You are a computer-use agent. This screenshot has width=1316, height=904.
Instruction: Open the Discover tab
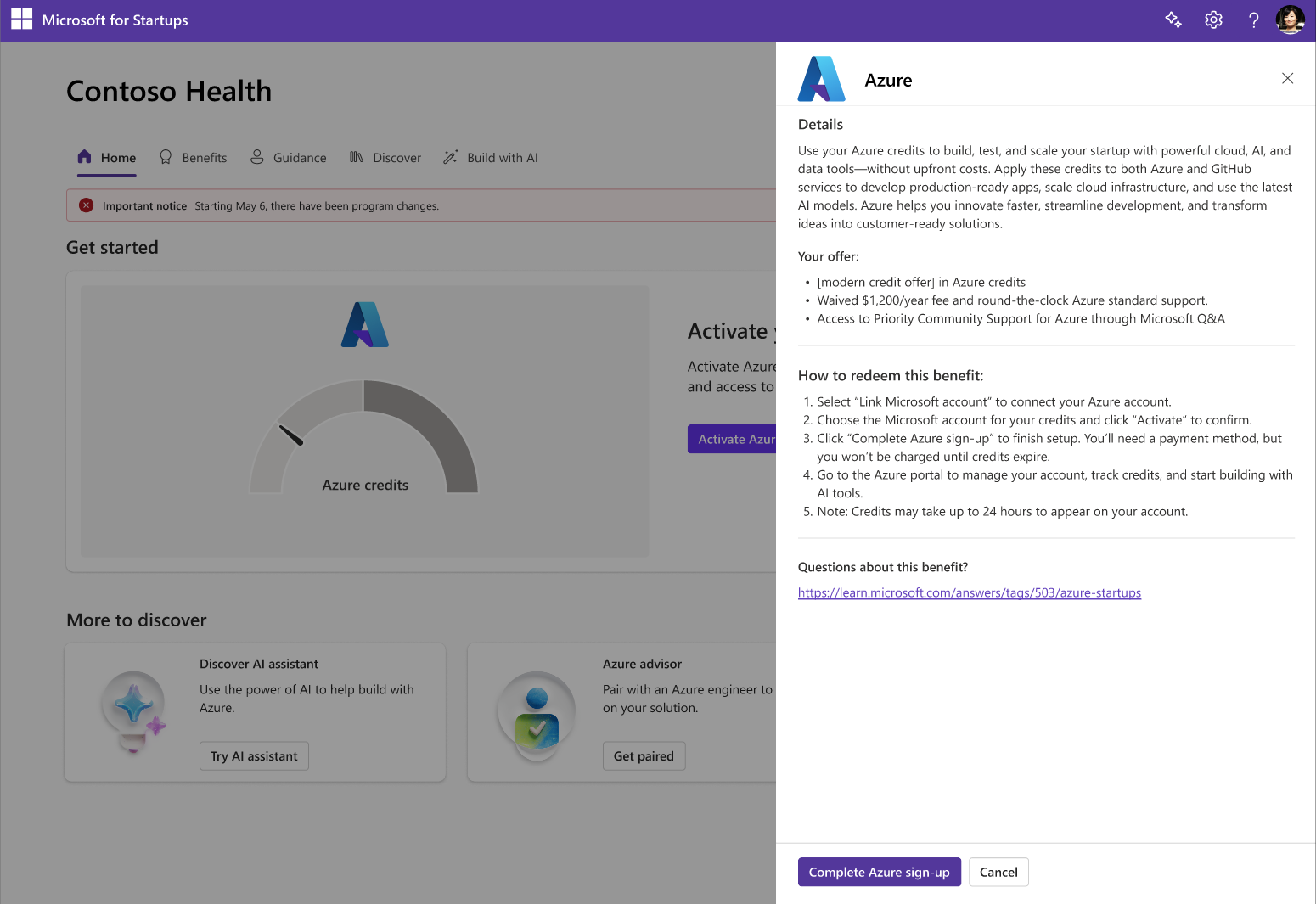click(x=396, y=157)
